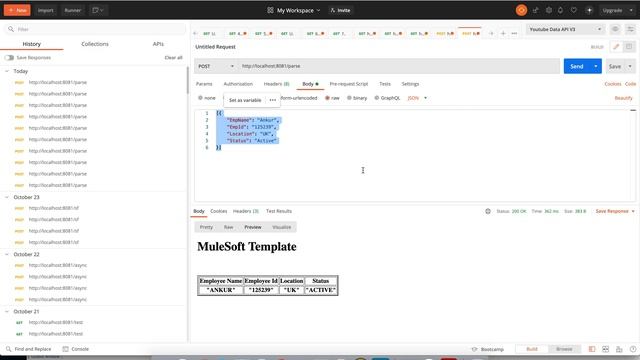Click the two-pane view icon in the status bar
Viewport: 640px width, 360px height.
click(606, 349)
